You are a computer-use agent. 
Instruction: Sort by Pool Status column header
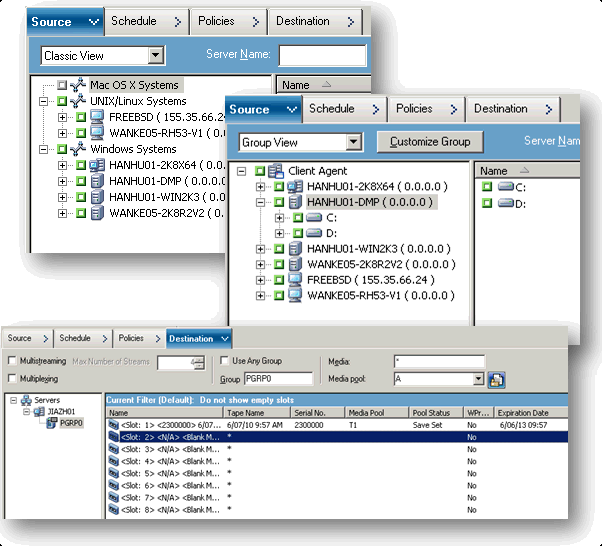click(436, 413)
